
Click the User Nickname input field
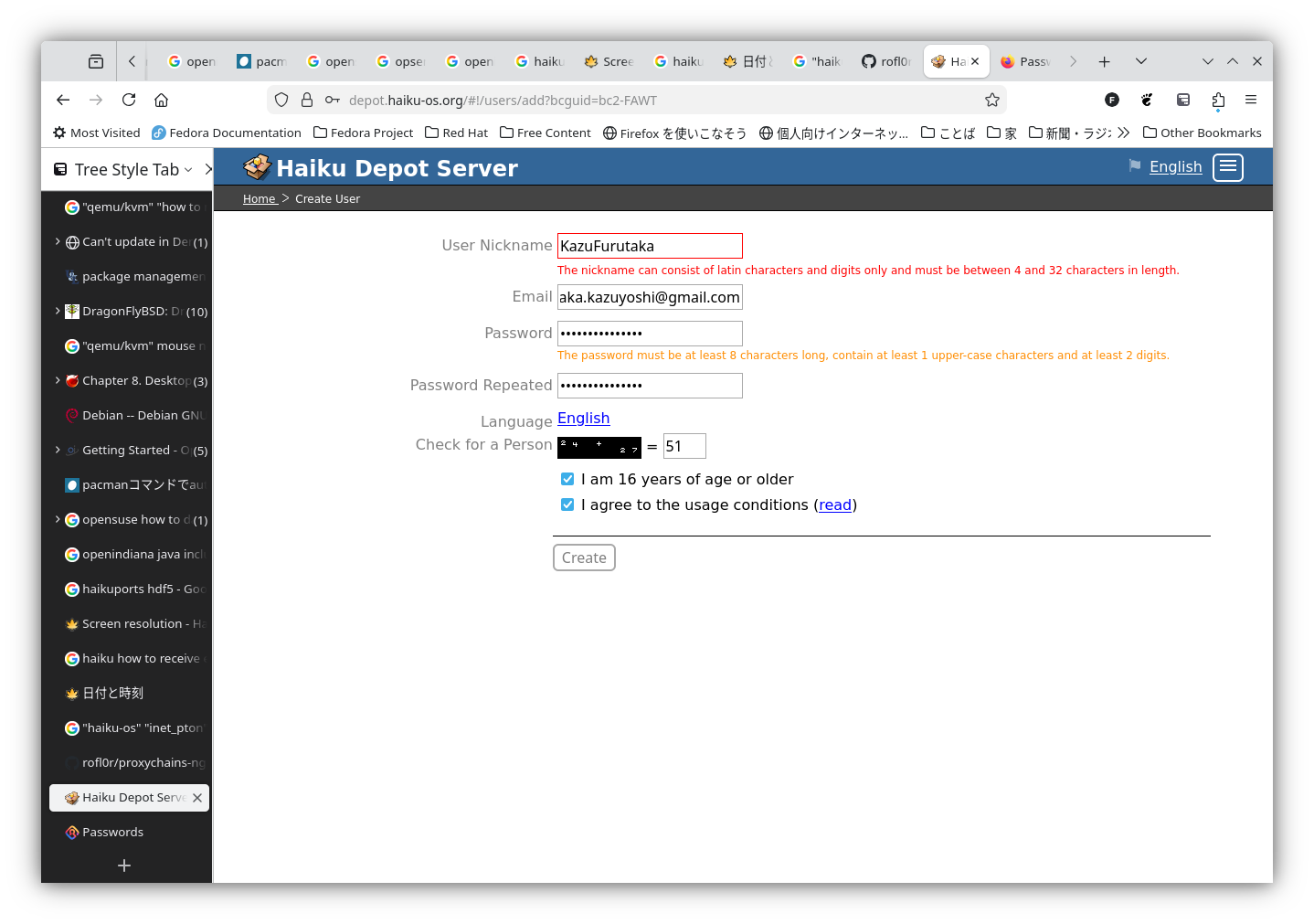[x=650, y=246]
